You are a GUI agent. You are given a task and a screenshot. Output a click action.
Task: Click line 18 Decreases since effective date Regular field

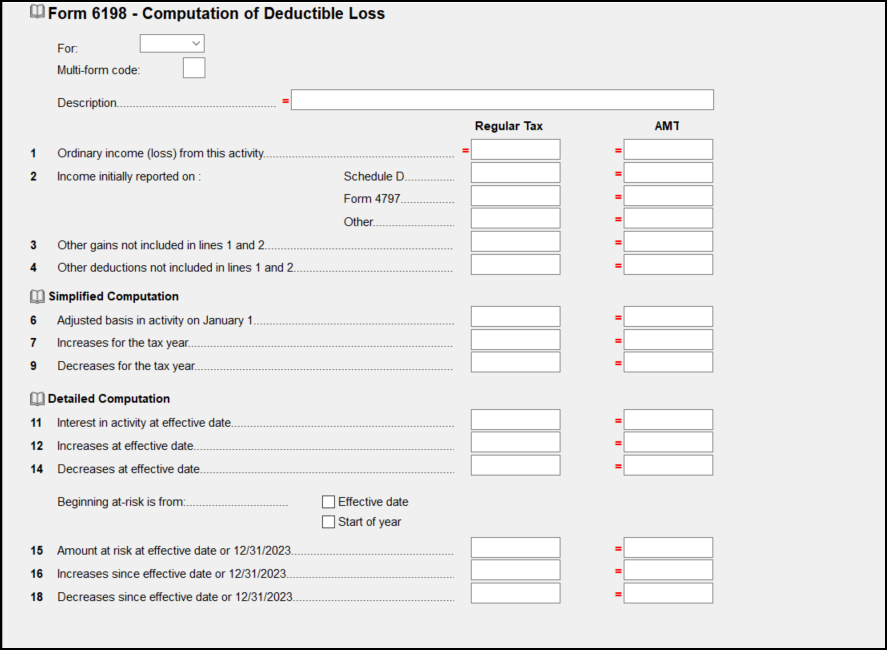515,593
